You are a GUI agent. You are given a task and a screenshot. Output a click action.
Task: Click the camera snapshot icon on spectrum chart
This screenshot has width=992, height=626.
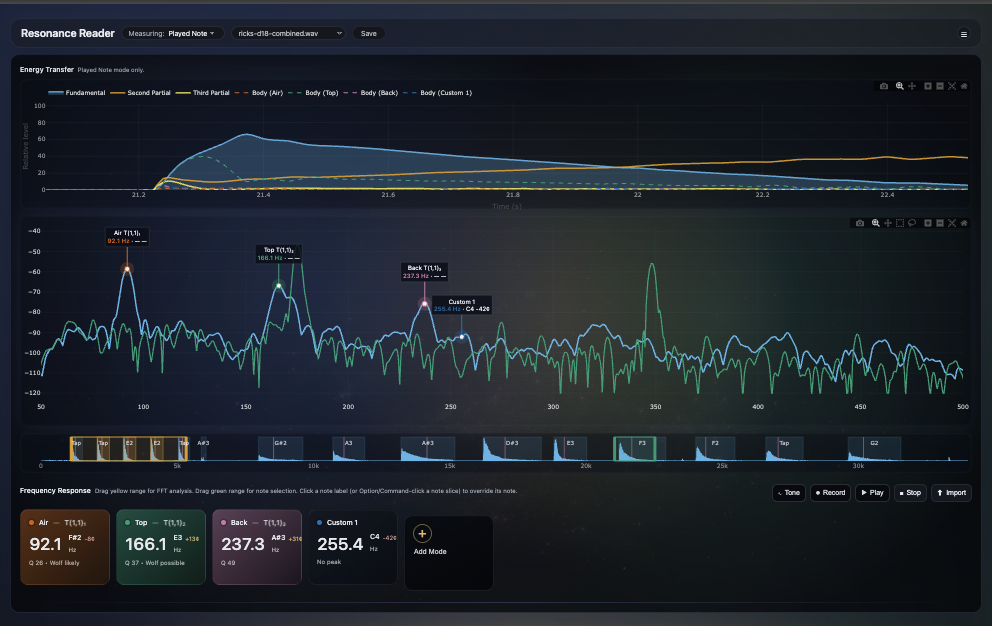[860, 223]
